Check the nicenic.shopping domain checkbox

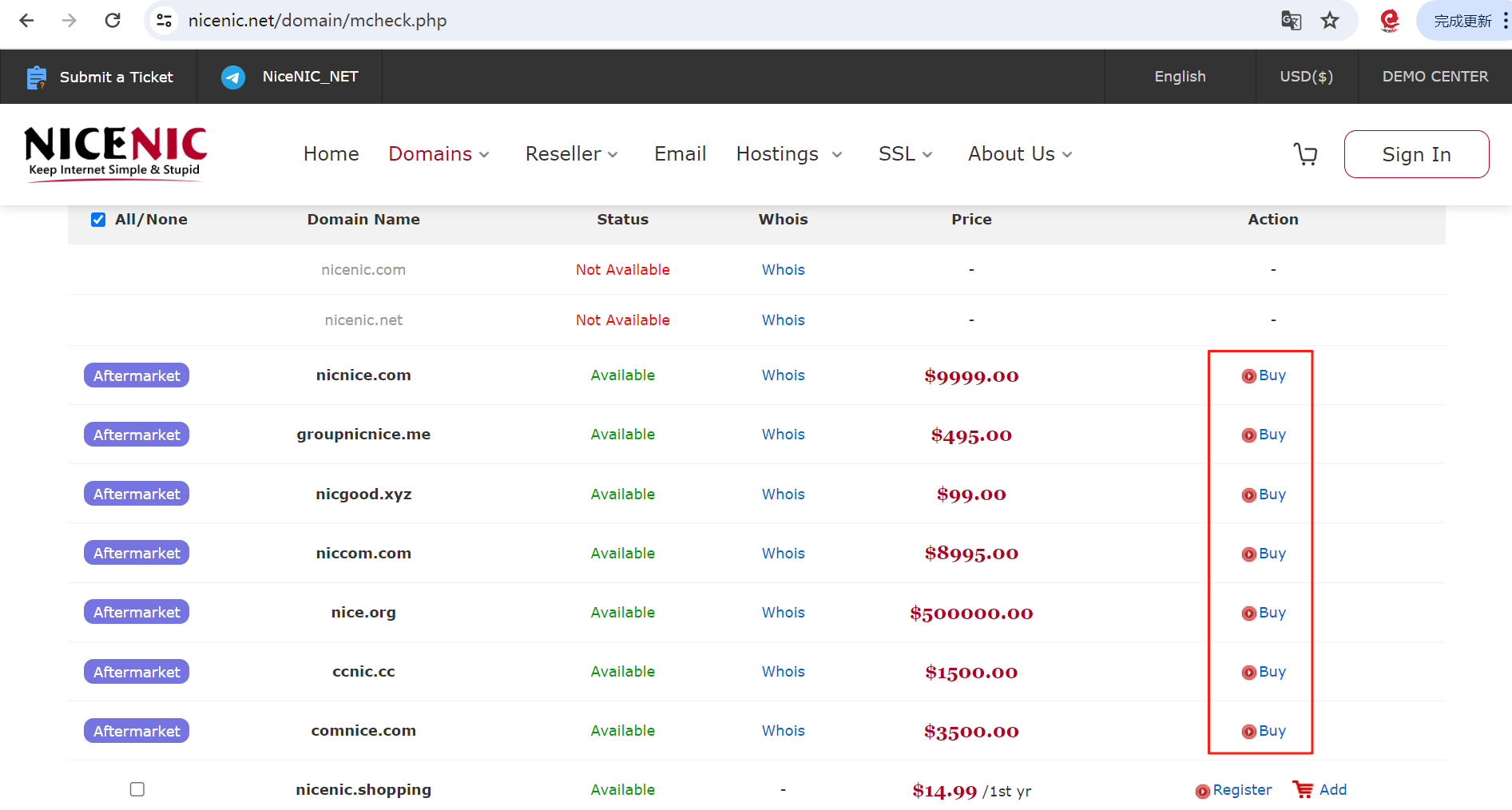coord(137,789)
